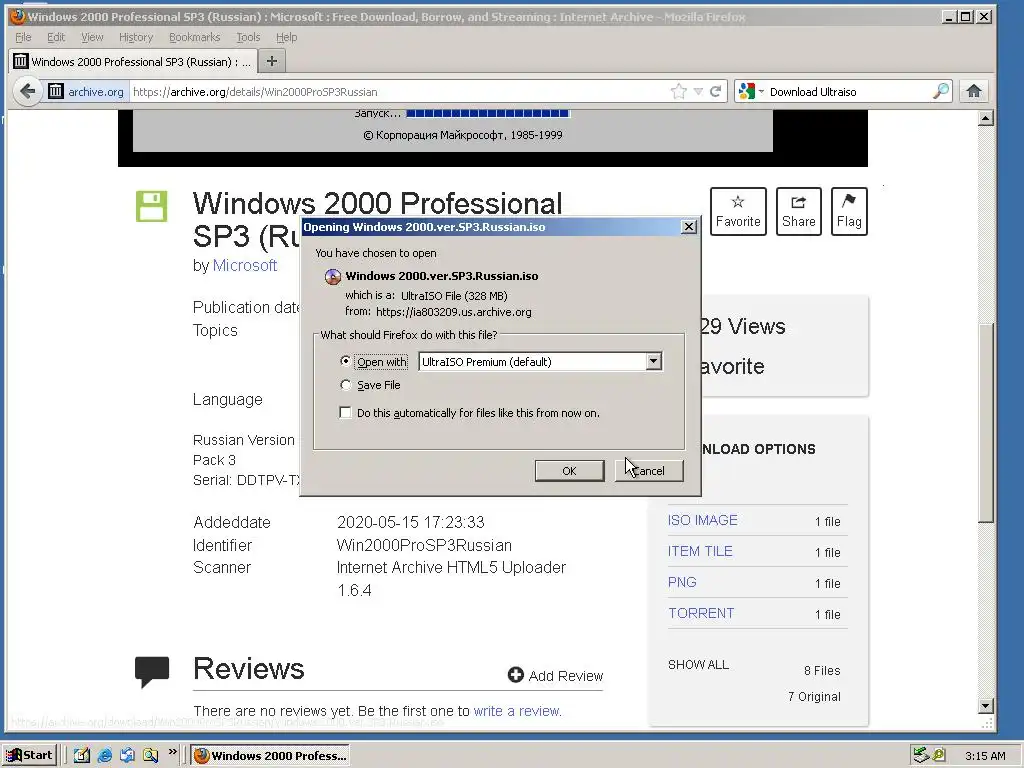The width and height of the screenshot is (1024, 768).
Task: Open the History menu
Action: (136, 37)
